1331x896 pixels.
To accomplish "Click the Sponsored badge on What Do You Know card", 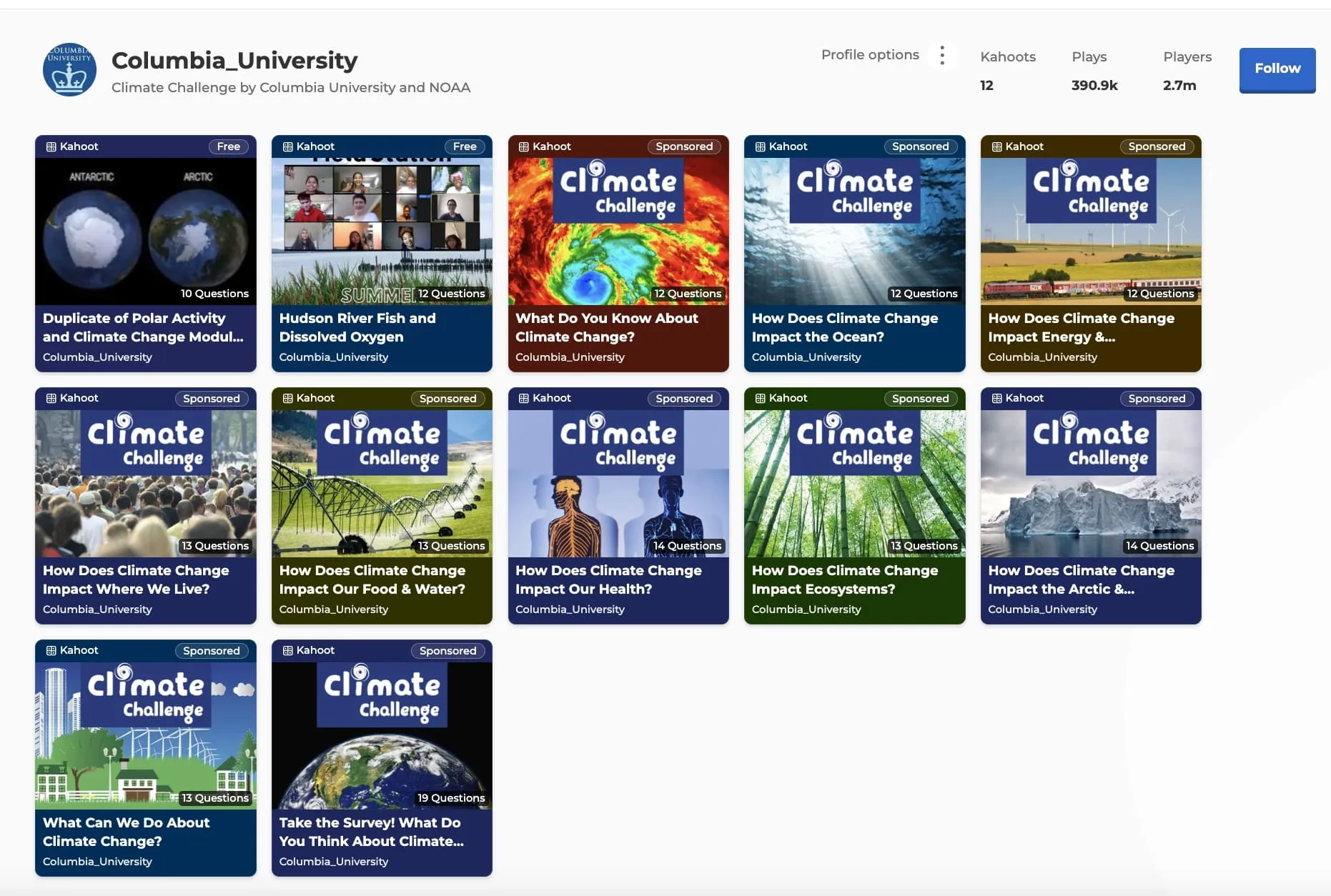I will pos(684,146).
